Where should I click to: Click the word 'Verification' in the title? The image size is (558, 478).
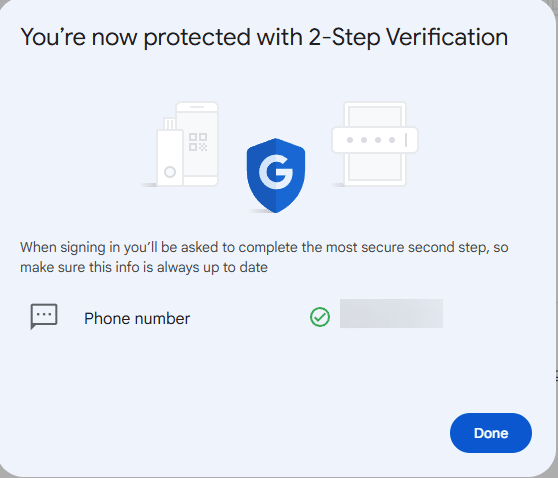447,37
